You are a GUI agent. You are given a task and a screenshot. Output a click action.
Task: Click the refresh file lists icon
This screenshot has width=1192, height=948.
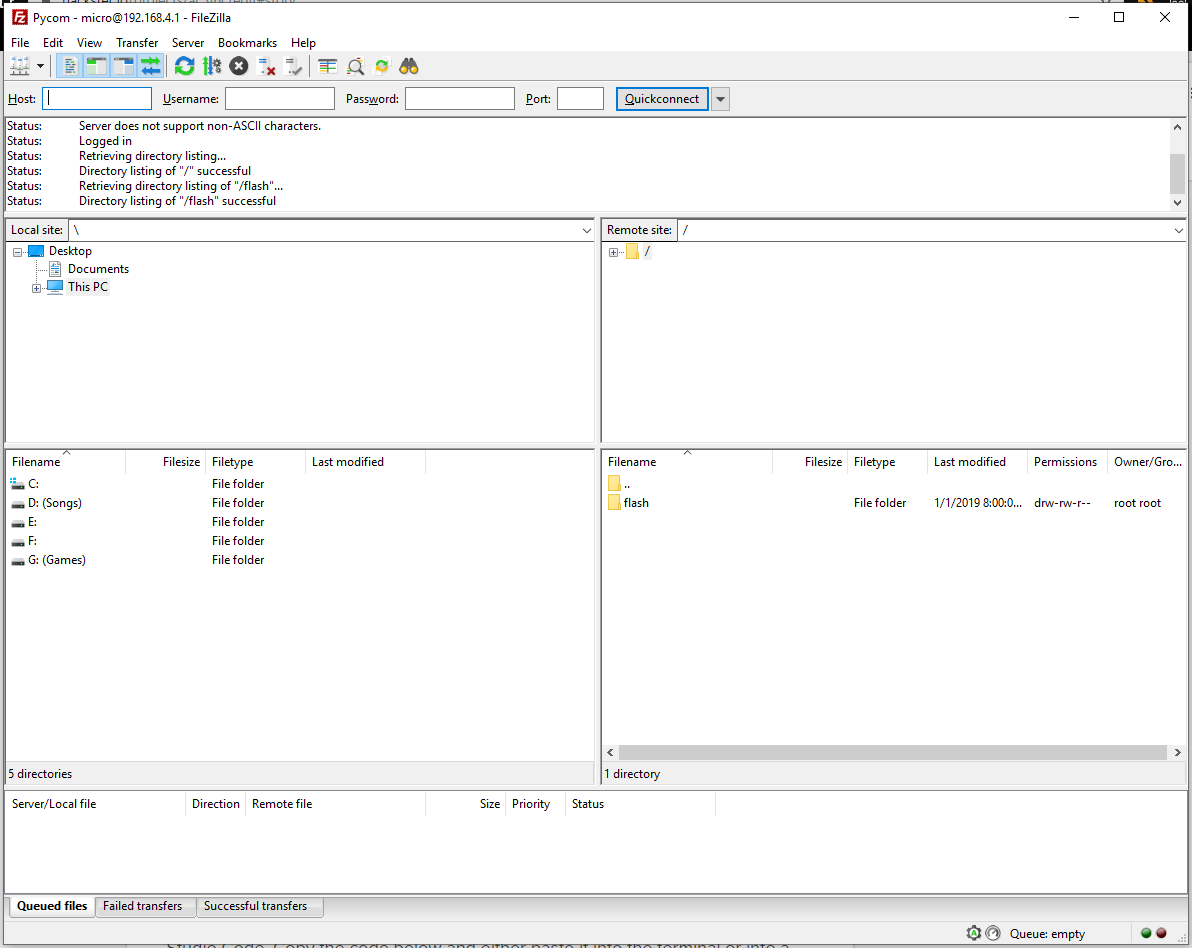[184, 67]
